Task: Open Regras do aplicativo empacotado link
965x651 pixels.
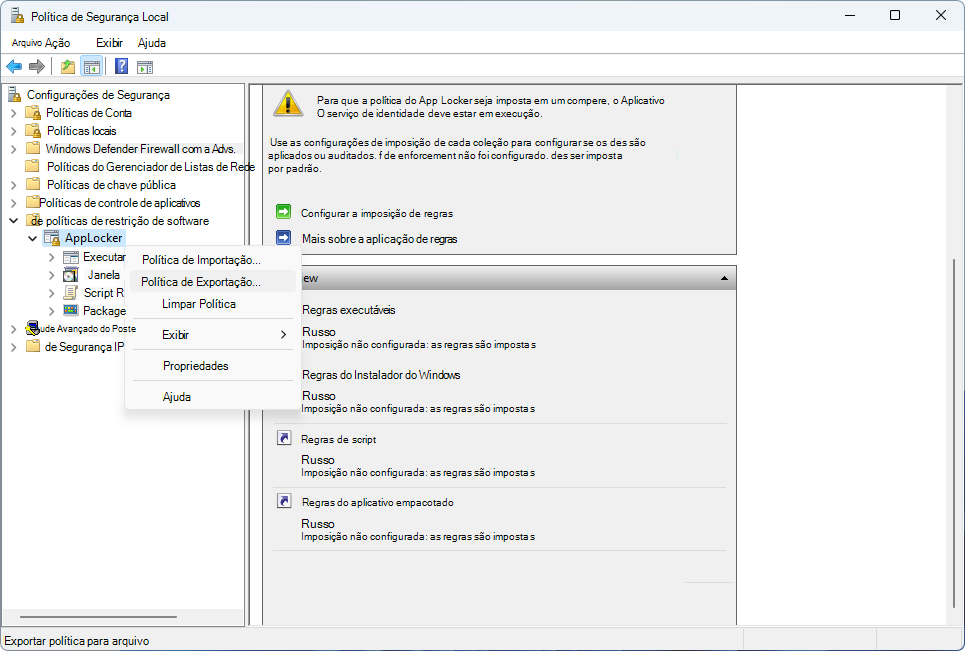Action: pos(377,502)
